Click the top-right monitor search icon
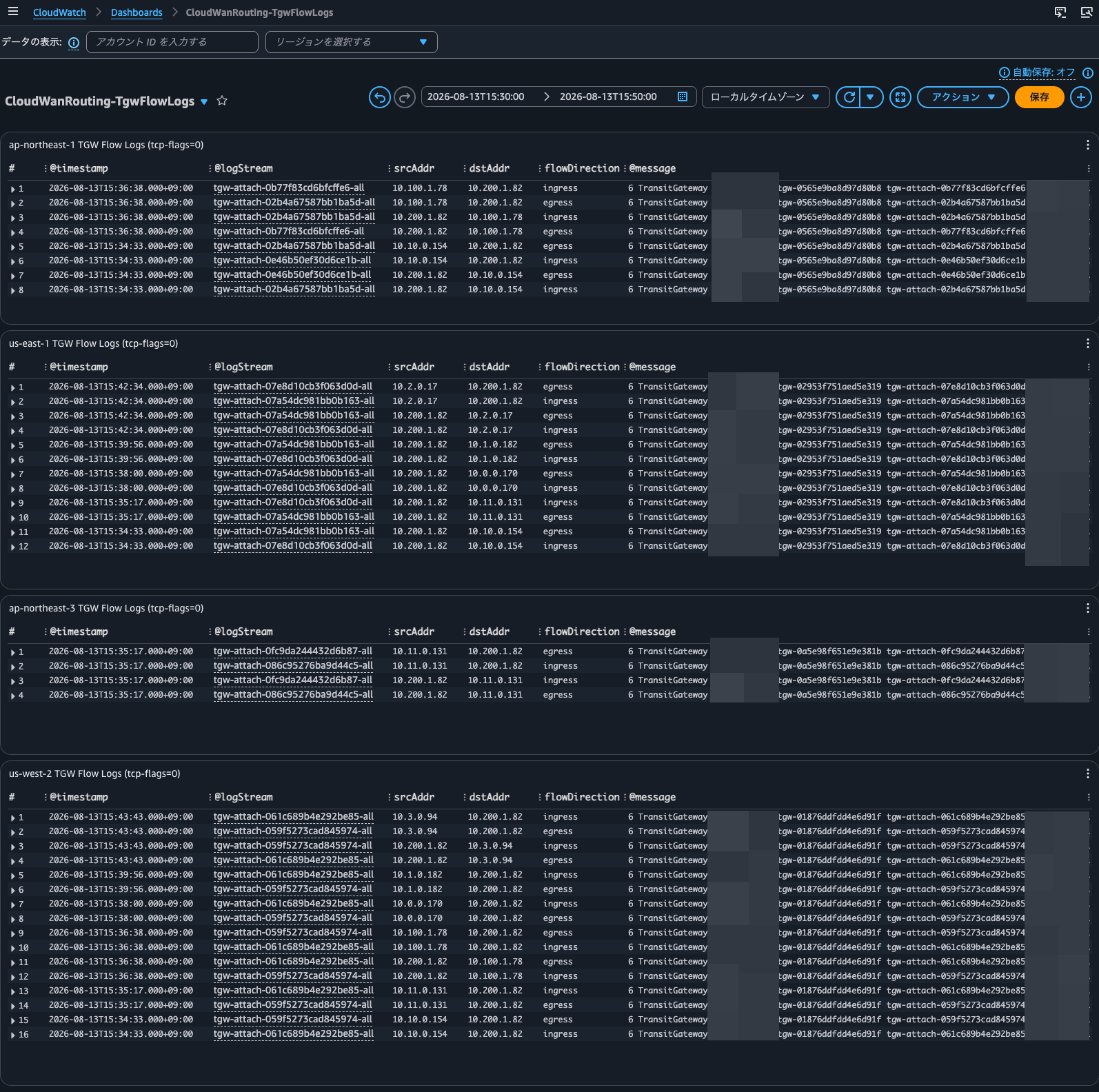This screenshot has height=1092, width=1099. pos(1086,12)
